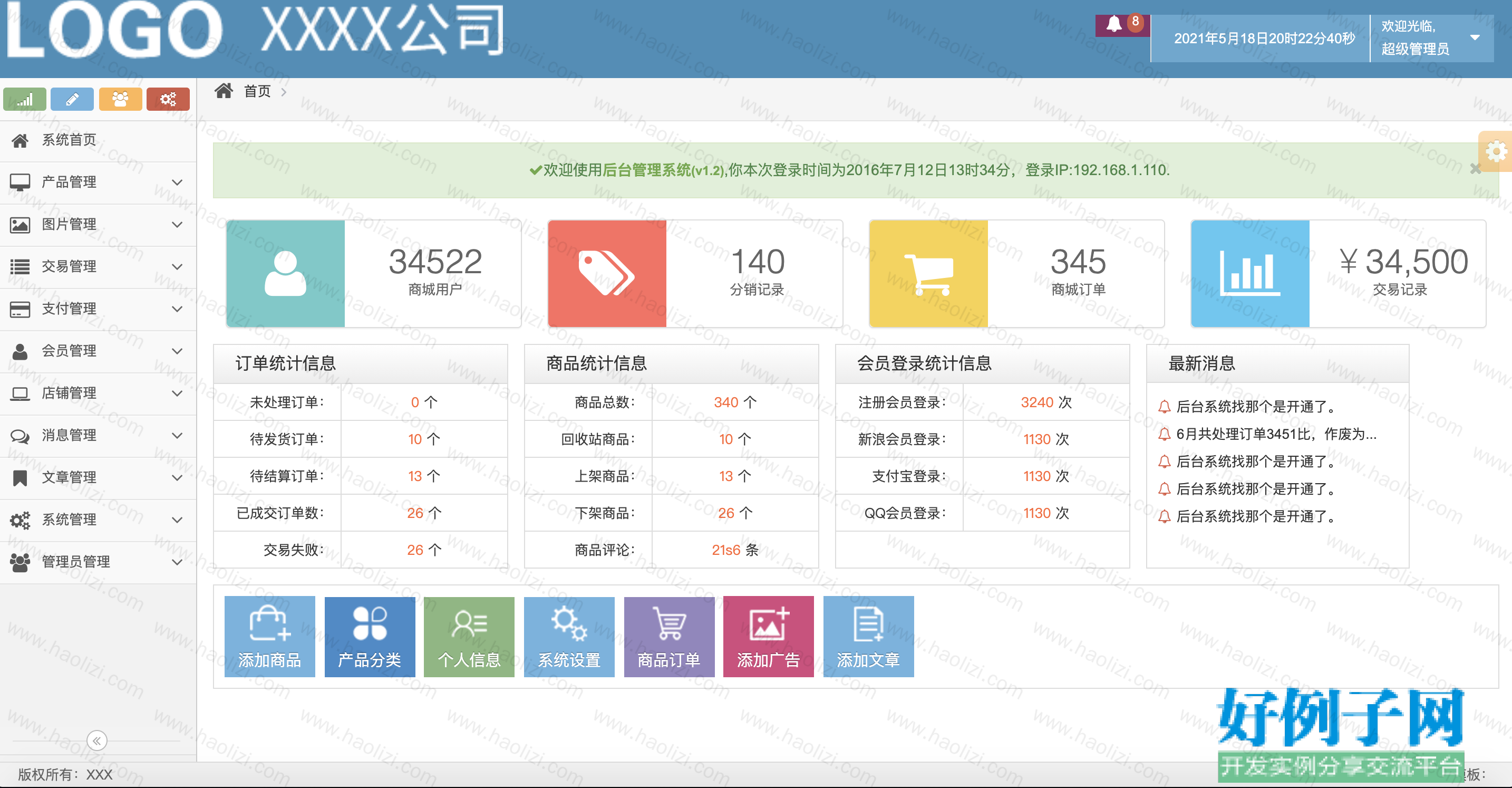Open the 添加广告 shortcut tile
1512x788 pixels.
768,637
